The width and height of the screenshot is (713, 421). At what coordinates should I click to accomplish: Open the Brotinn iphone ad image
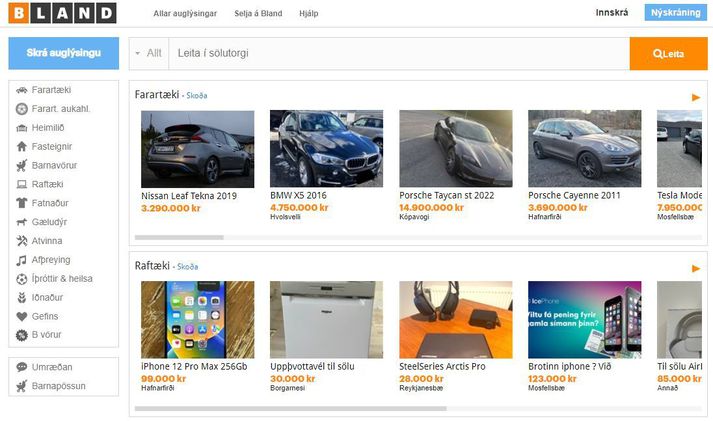click(585, 320)
